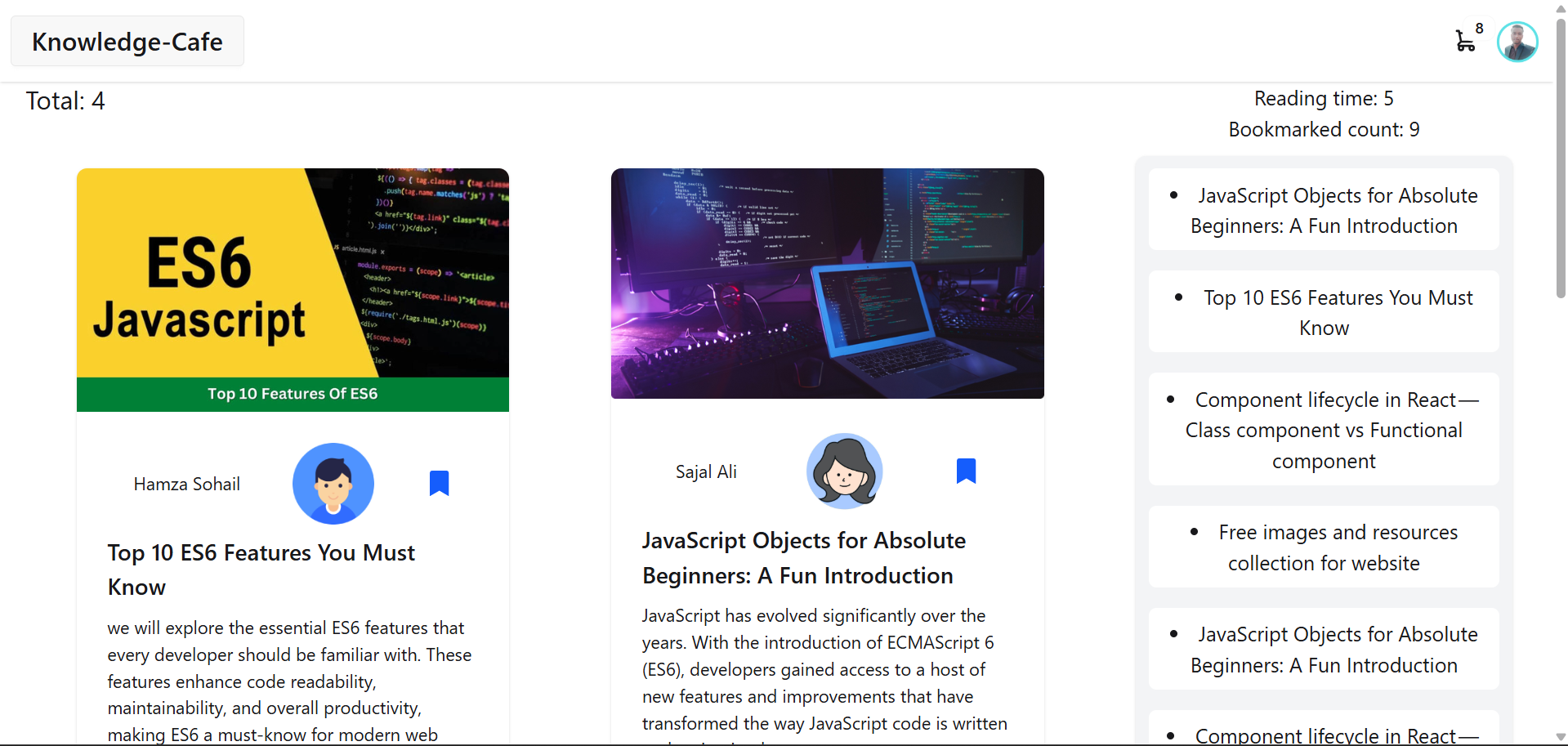Open the Knowledge-Cafe home link

(x=127, y=42)
